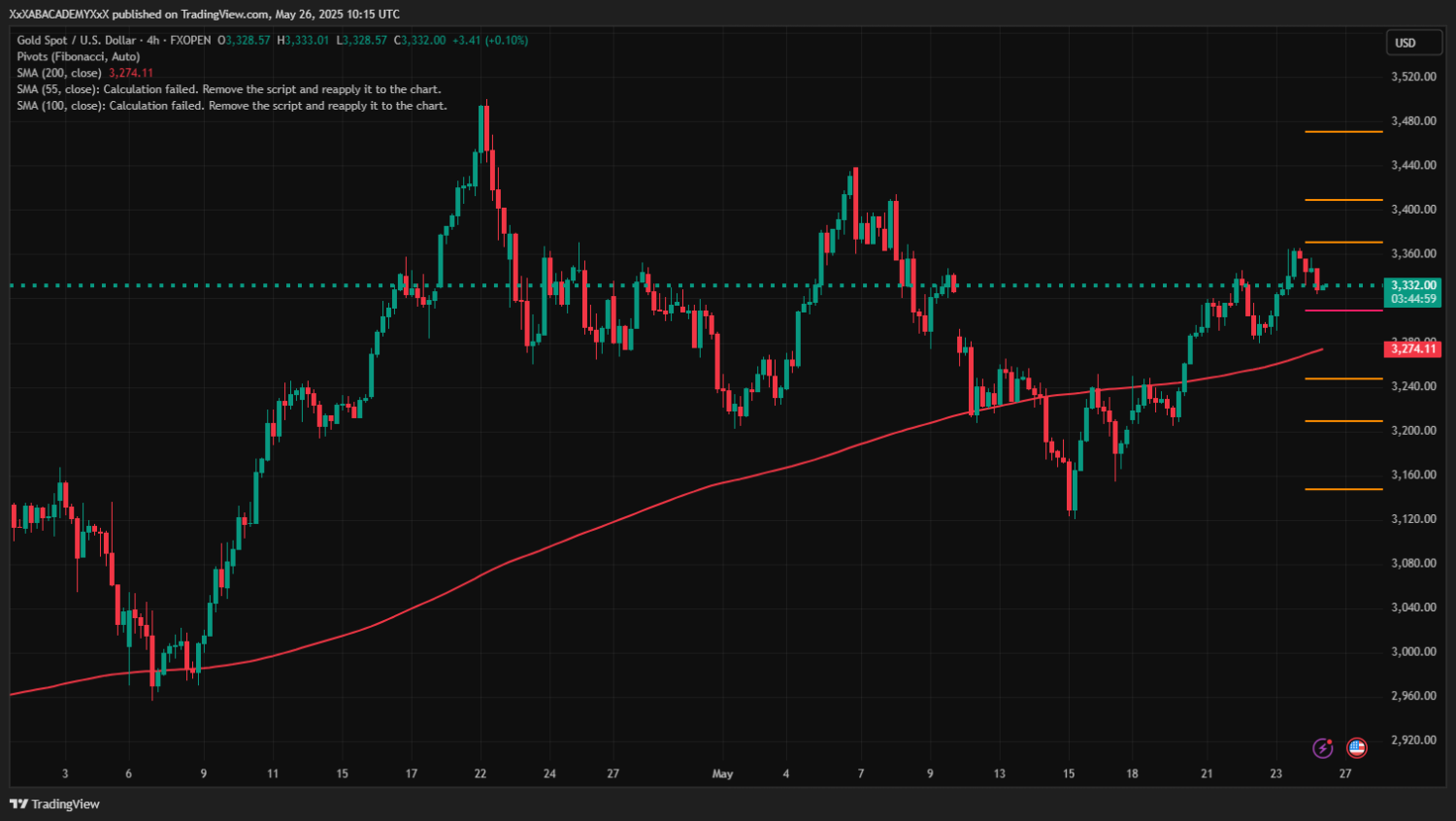Viewport: 1456px width, 821px height.
Task: Click the +3.41 (+0.10%) change value
Action: (490, 40)
